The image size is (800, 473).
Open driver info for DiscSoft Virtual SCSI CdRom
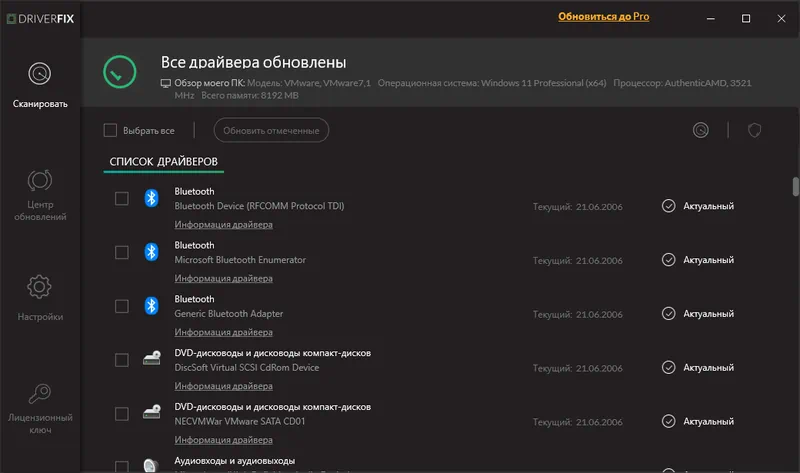(223, 386)
